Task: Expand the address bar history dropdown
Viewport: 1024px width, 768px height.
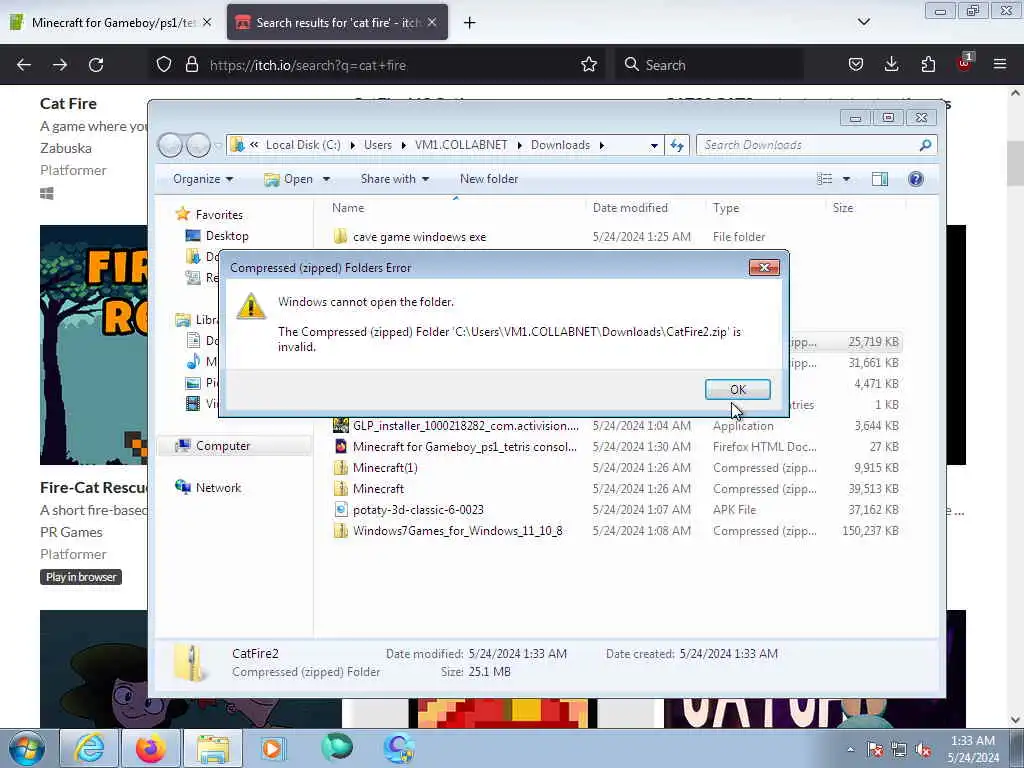Action: 654,145
